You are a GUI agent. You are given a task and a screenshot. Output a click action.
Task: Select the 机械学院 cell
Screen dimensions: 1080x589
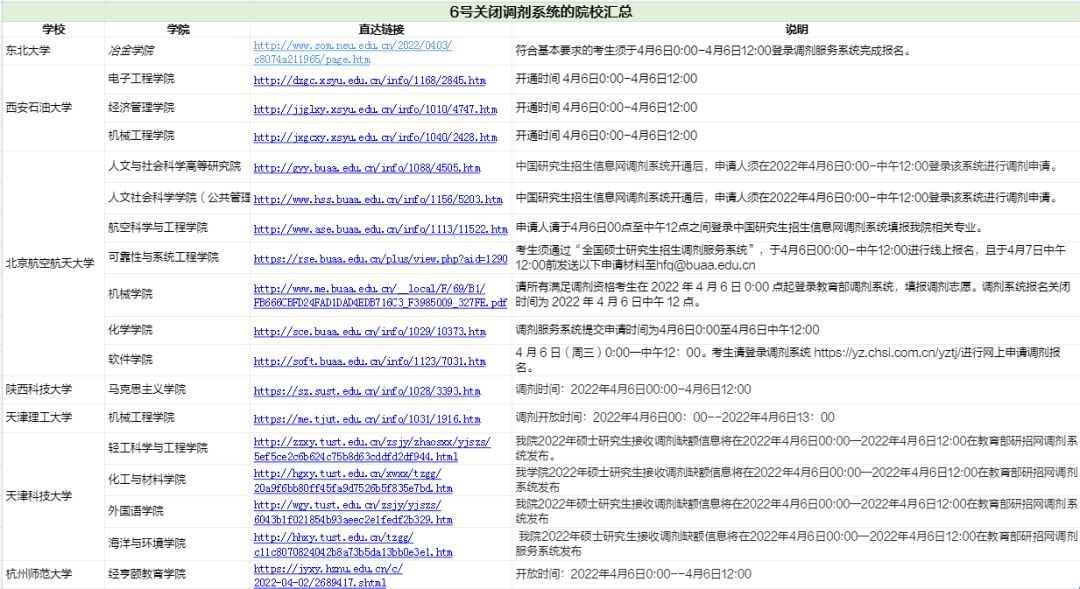coord(178,295)
